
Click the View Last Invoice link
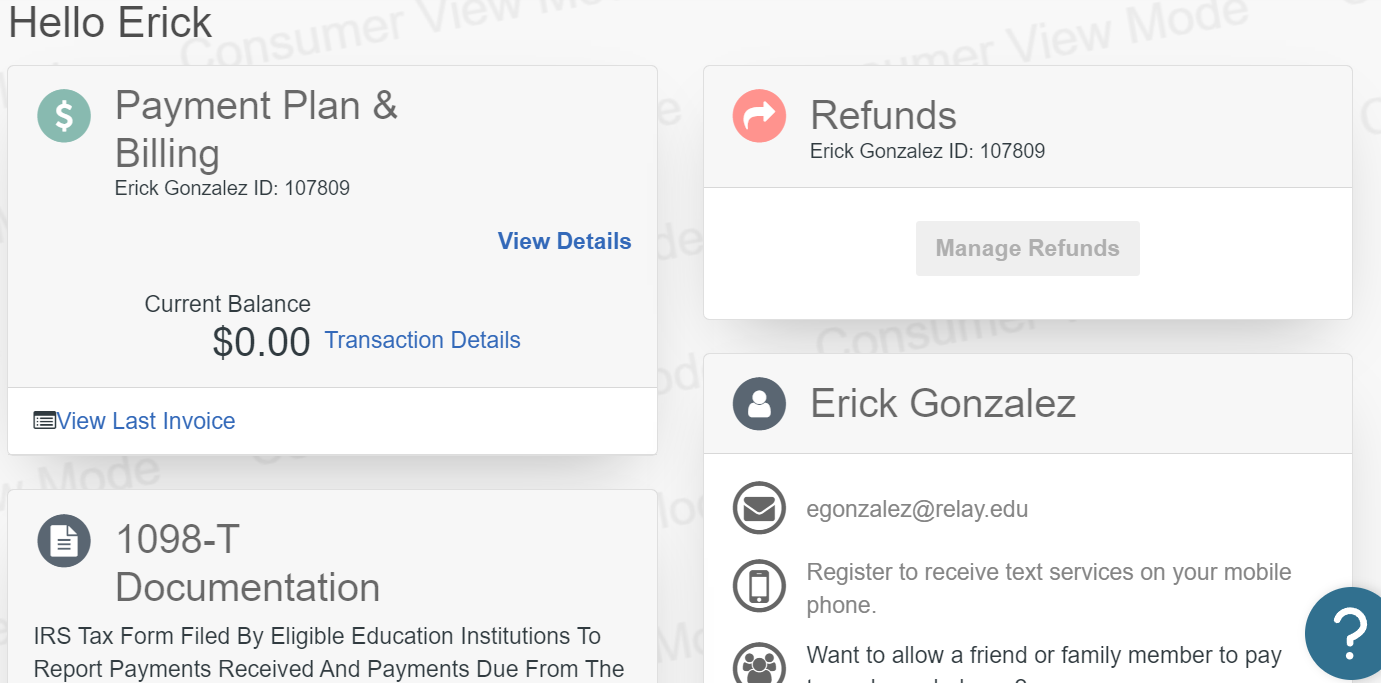146,421
